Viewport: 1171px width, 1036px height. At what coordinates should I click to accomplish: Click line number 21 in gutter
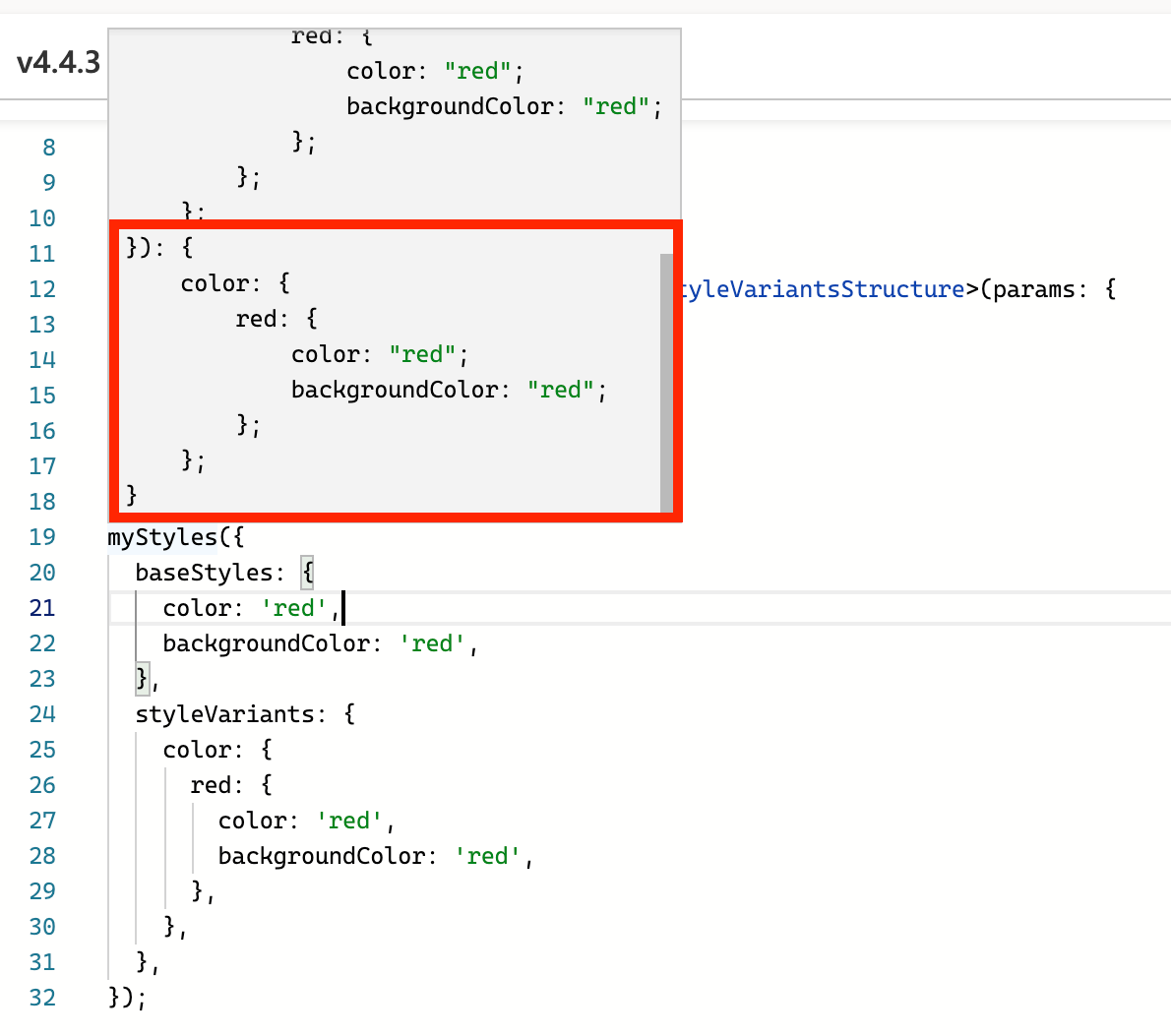[42, 608]
